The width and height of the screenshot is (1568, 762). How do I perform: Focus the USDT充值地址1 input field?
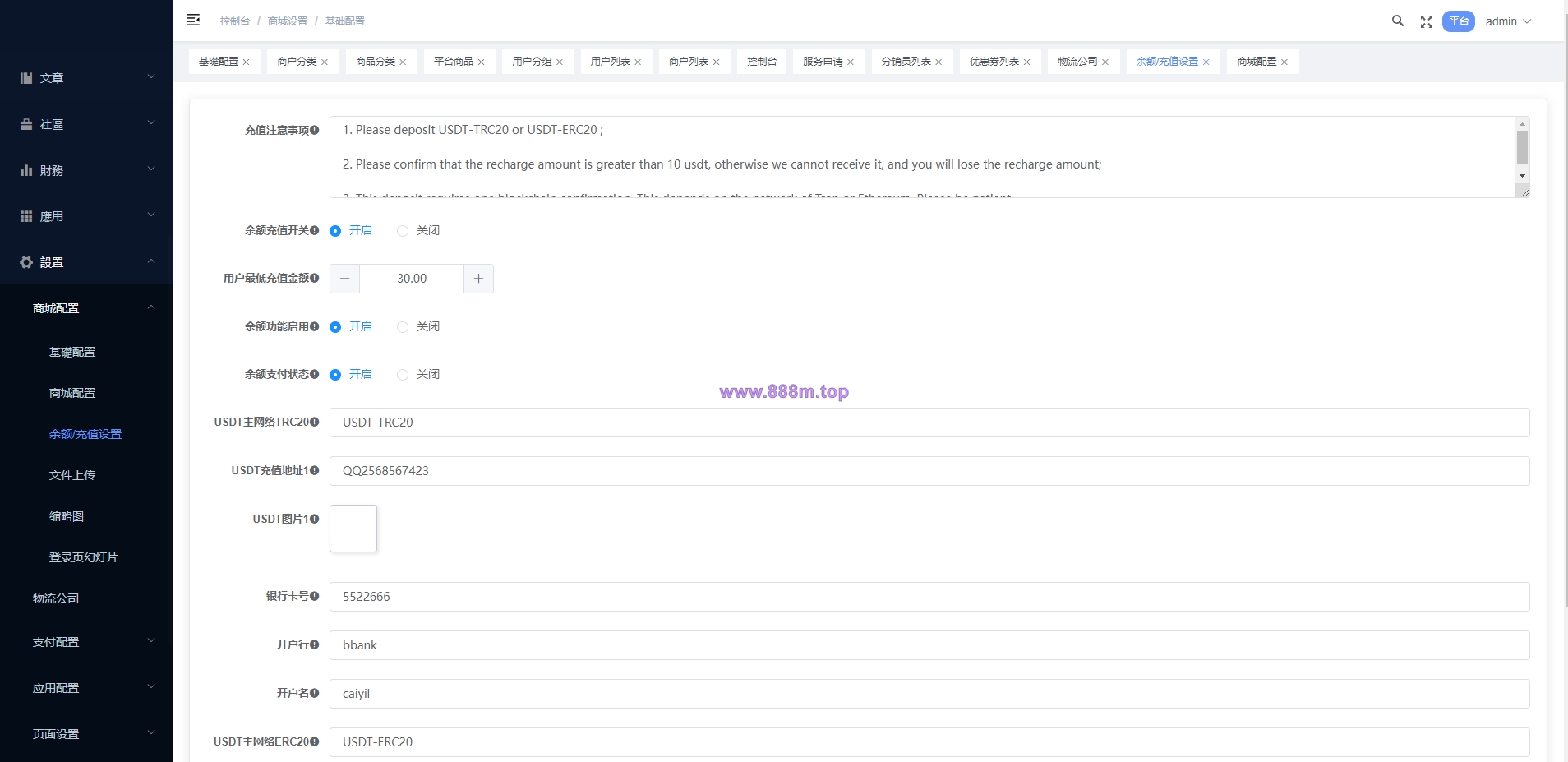pyautogui.click(x=929, y=471)
